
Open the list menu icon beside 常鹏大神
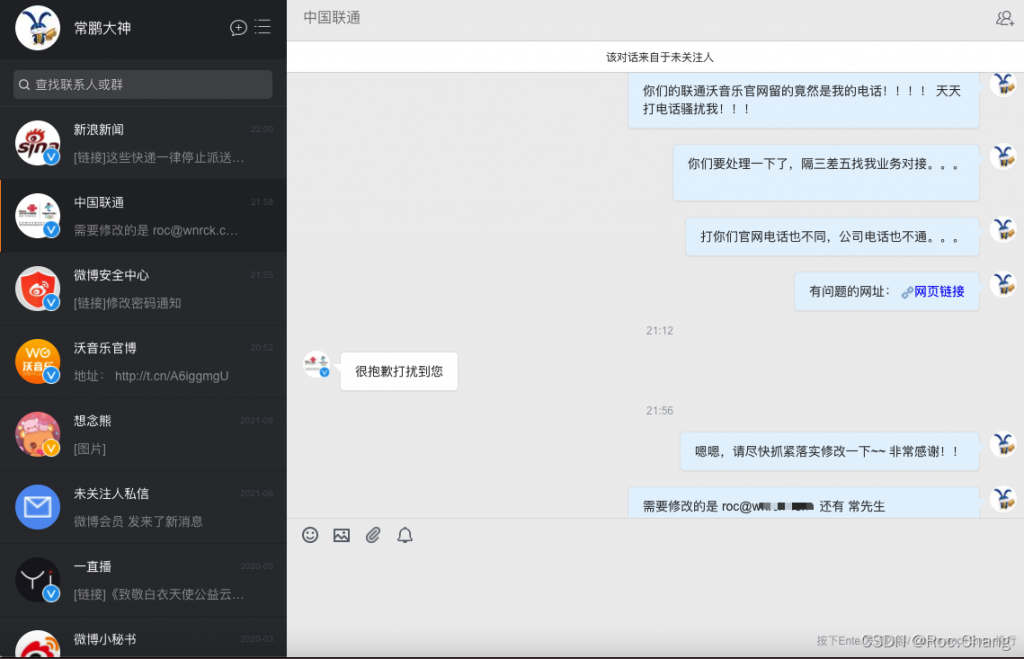pos(263,27)
